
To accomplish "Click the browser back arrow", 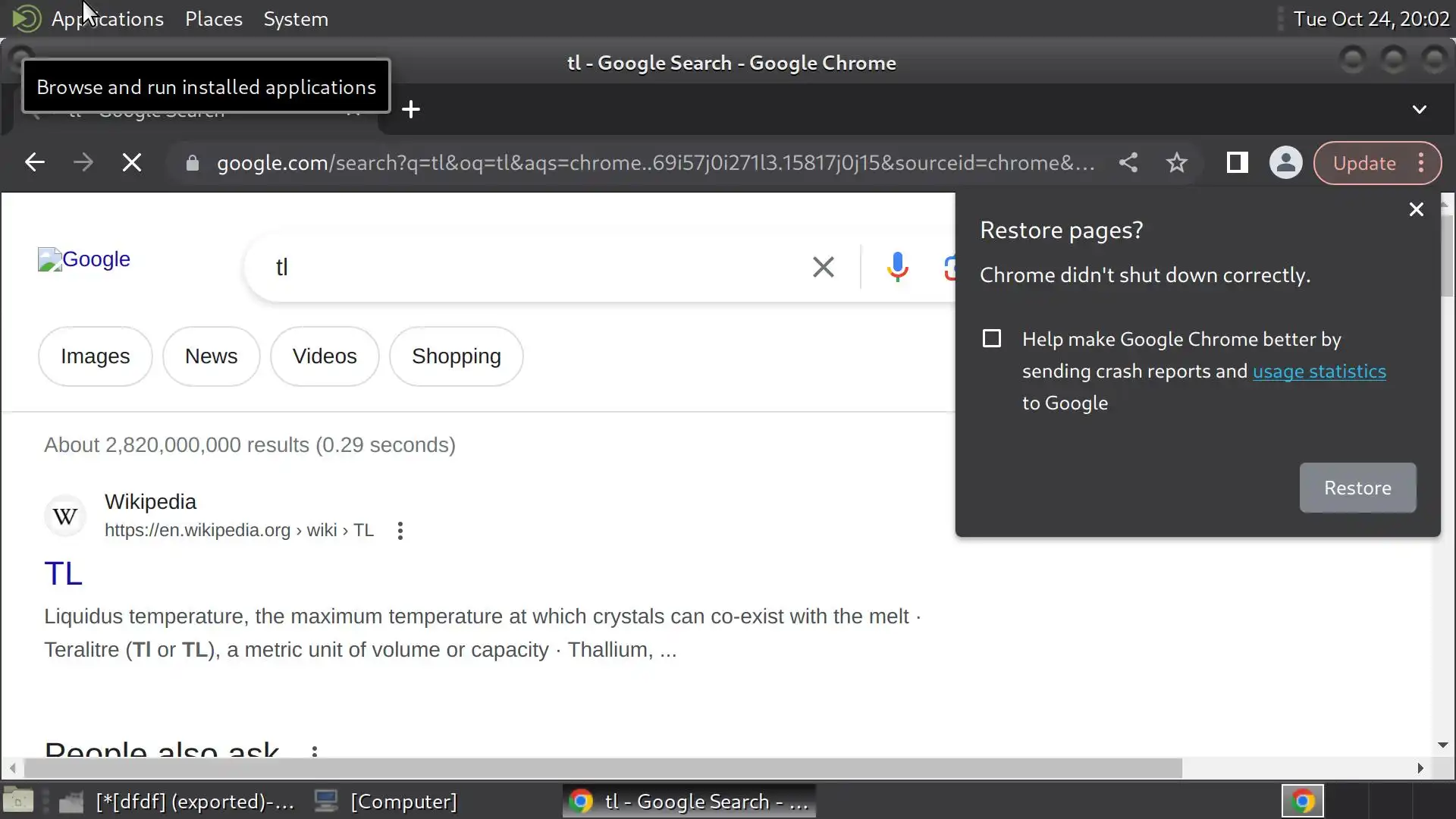I will pos(35,162).
